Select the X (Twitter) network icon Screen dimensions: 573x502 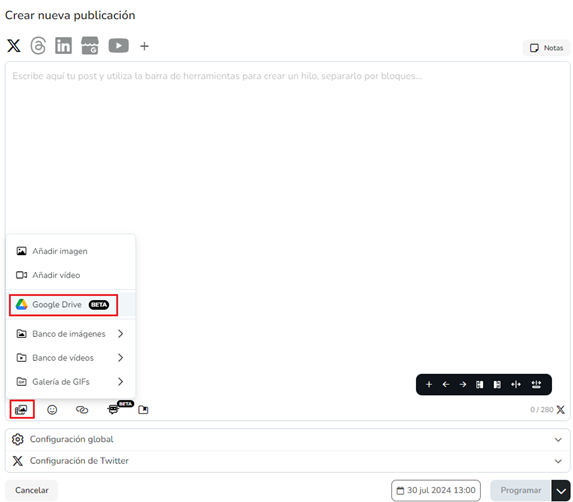coord(14,46)
